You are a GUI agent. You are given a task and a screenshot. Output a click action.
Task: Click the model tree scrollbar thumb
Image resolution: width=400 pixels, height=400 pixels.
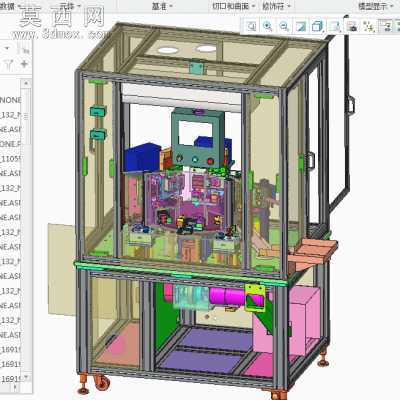26,116
